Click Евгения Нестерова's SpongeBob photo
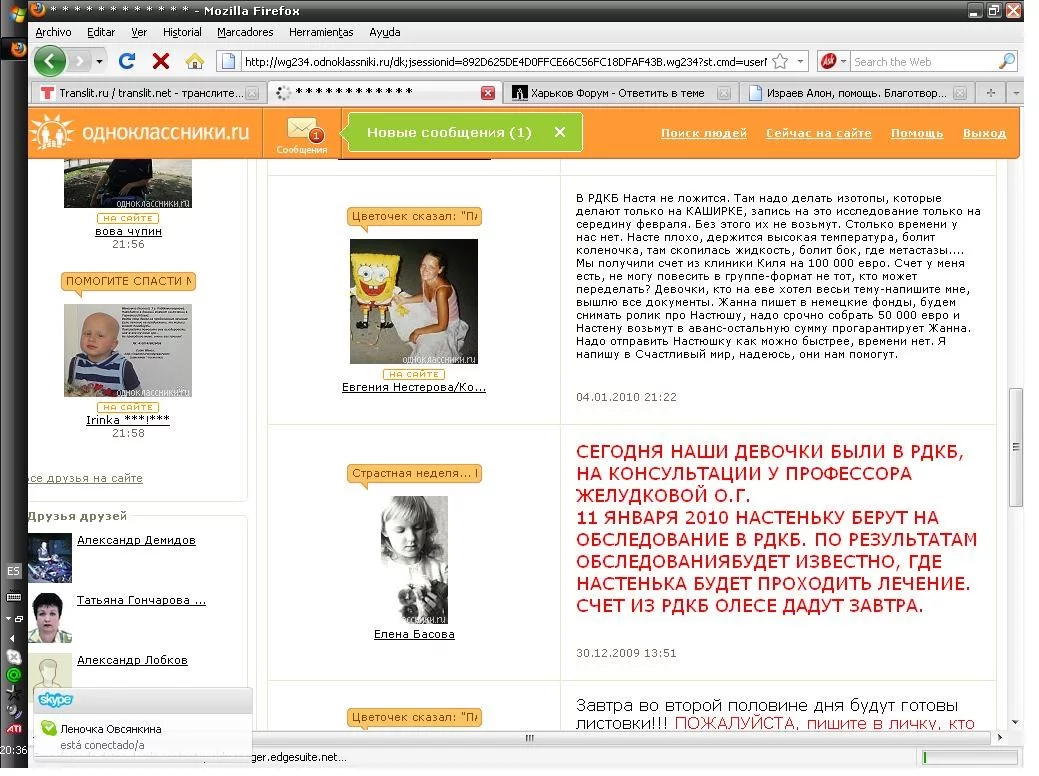This screenshot has width=1039, height=776. coord(414,302)
